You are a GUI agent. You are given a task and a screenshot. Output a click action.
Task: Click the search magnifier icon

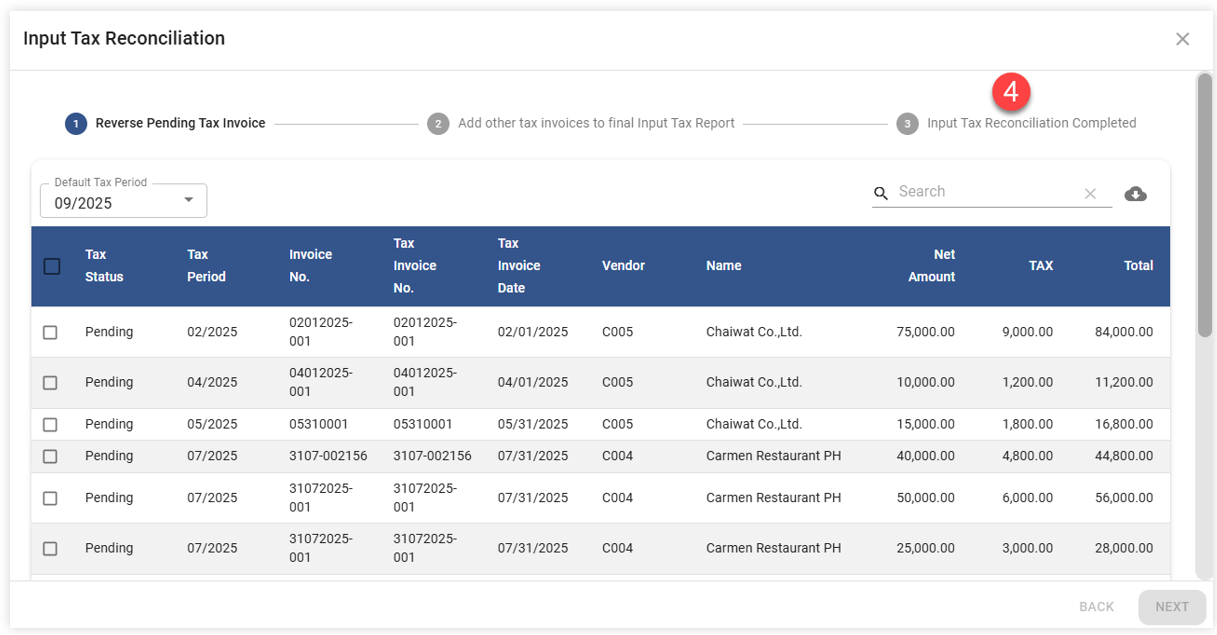click(881, 193)
